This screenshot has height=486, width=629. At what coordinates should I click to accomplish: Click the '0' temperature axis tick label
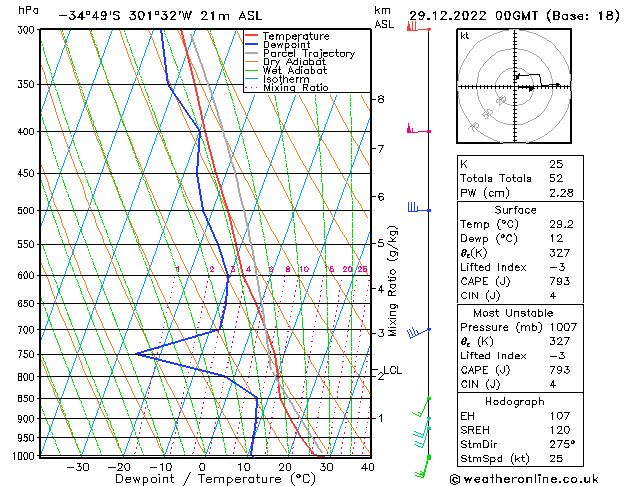(x=202, y=467)
